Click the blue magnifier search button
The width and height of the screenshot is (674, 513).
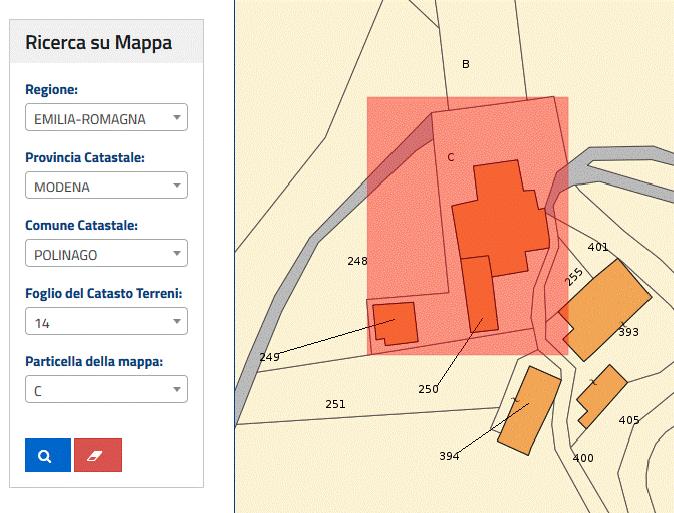pos(48,455)
